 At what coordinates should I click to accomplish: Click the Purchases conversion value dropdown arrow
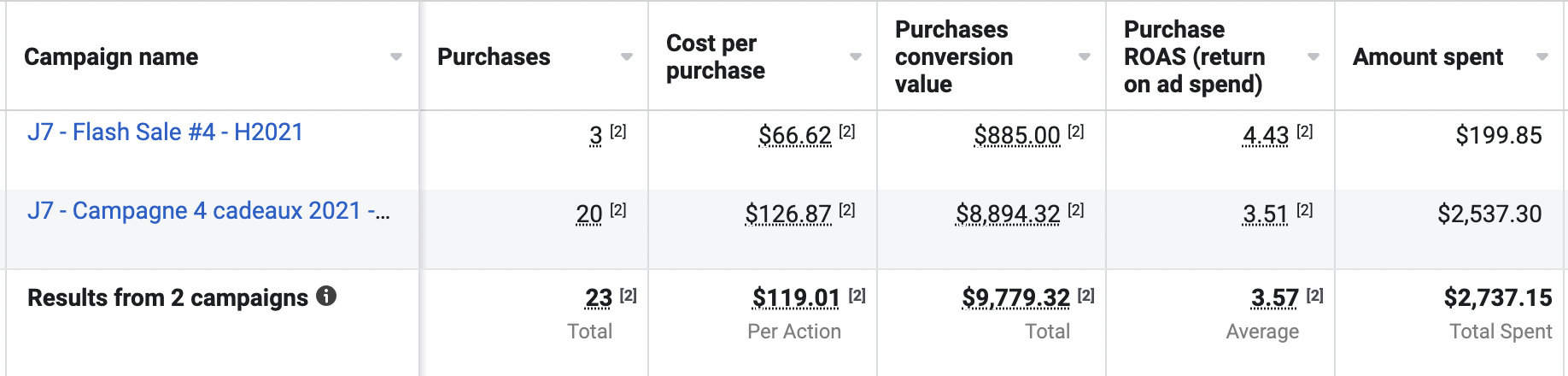(x=1085, y=57)
